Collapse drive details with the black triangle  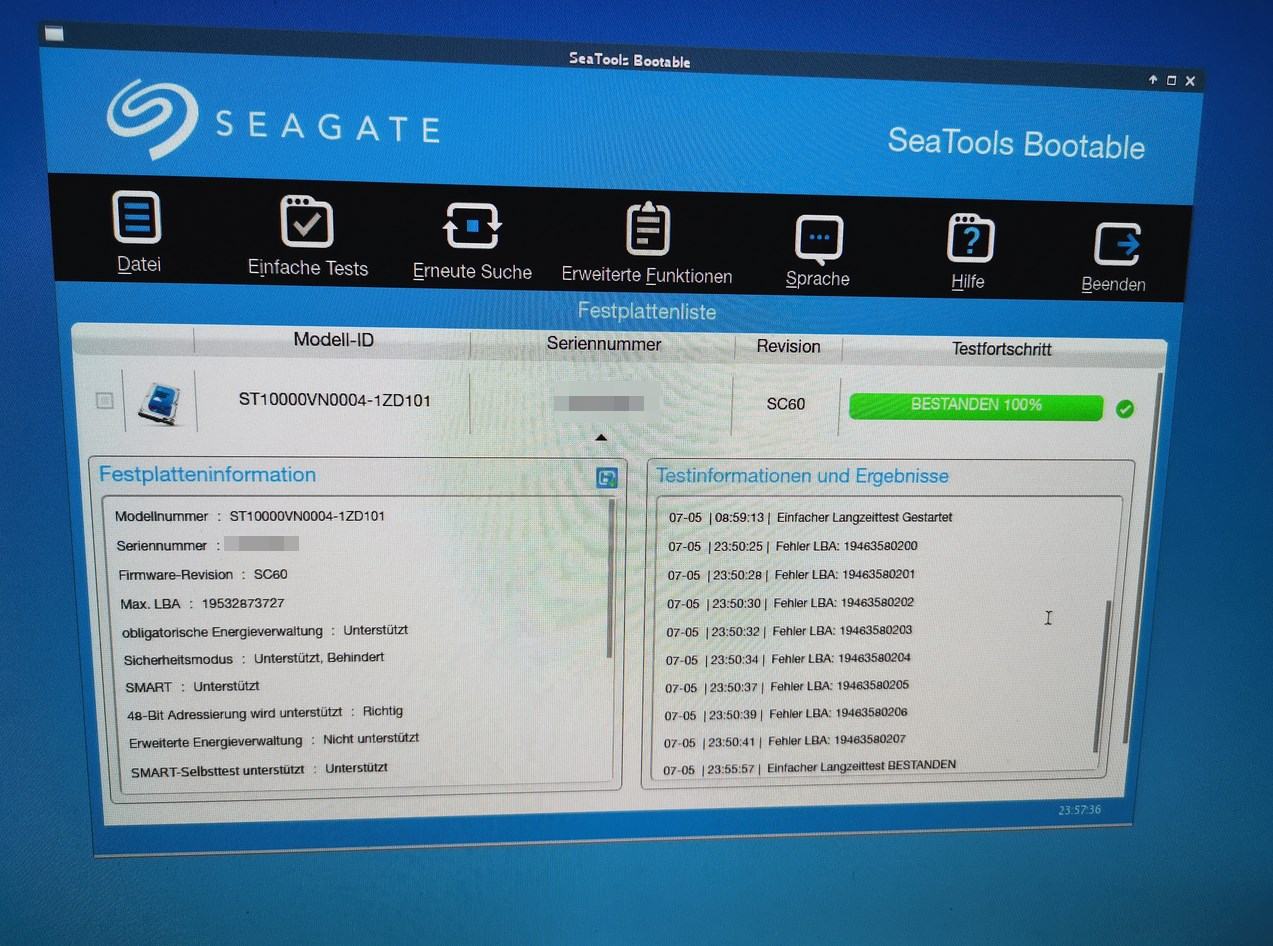click(600, 437)
